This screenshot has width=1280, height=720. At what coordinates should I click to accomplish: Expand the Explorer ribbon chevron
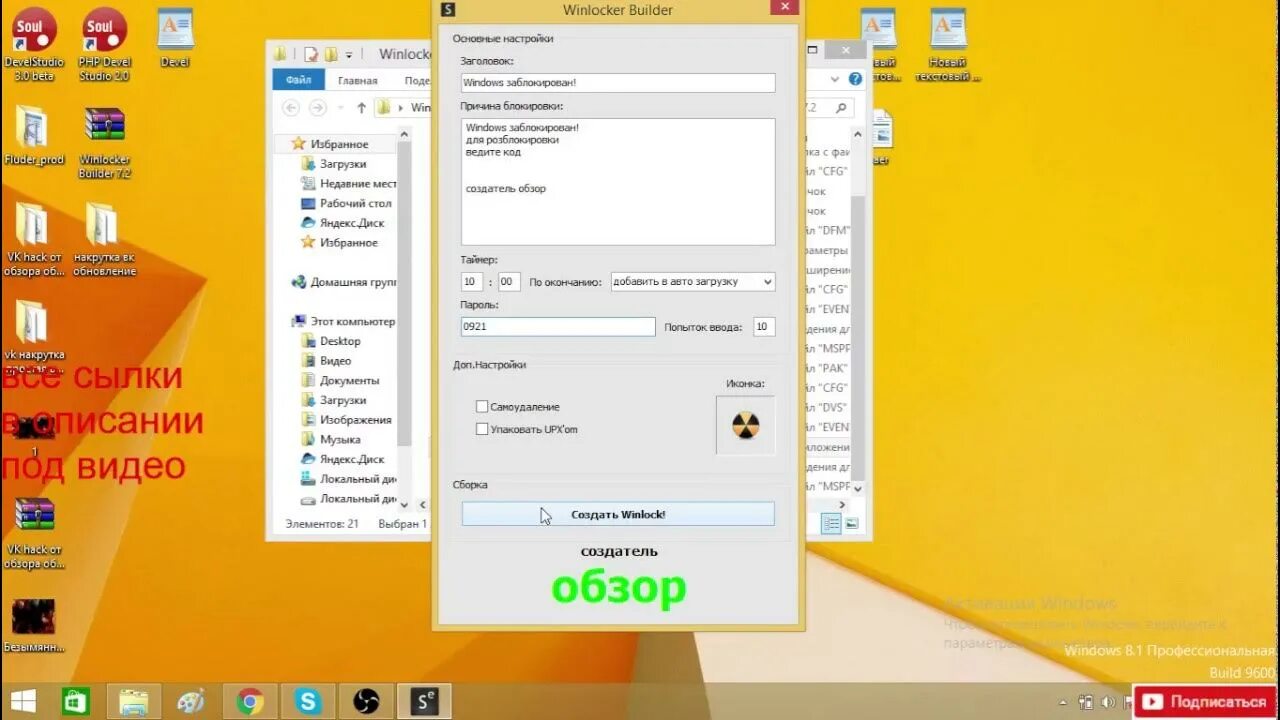tap(834, 79)
